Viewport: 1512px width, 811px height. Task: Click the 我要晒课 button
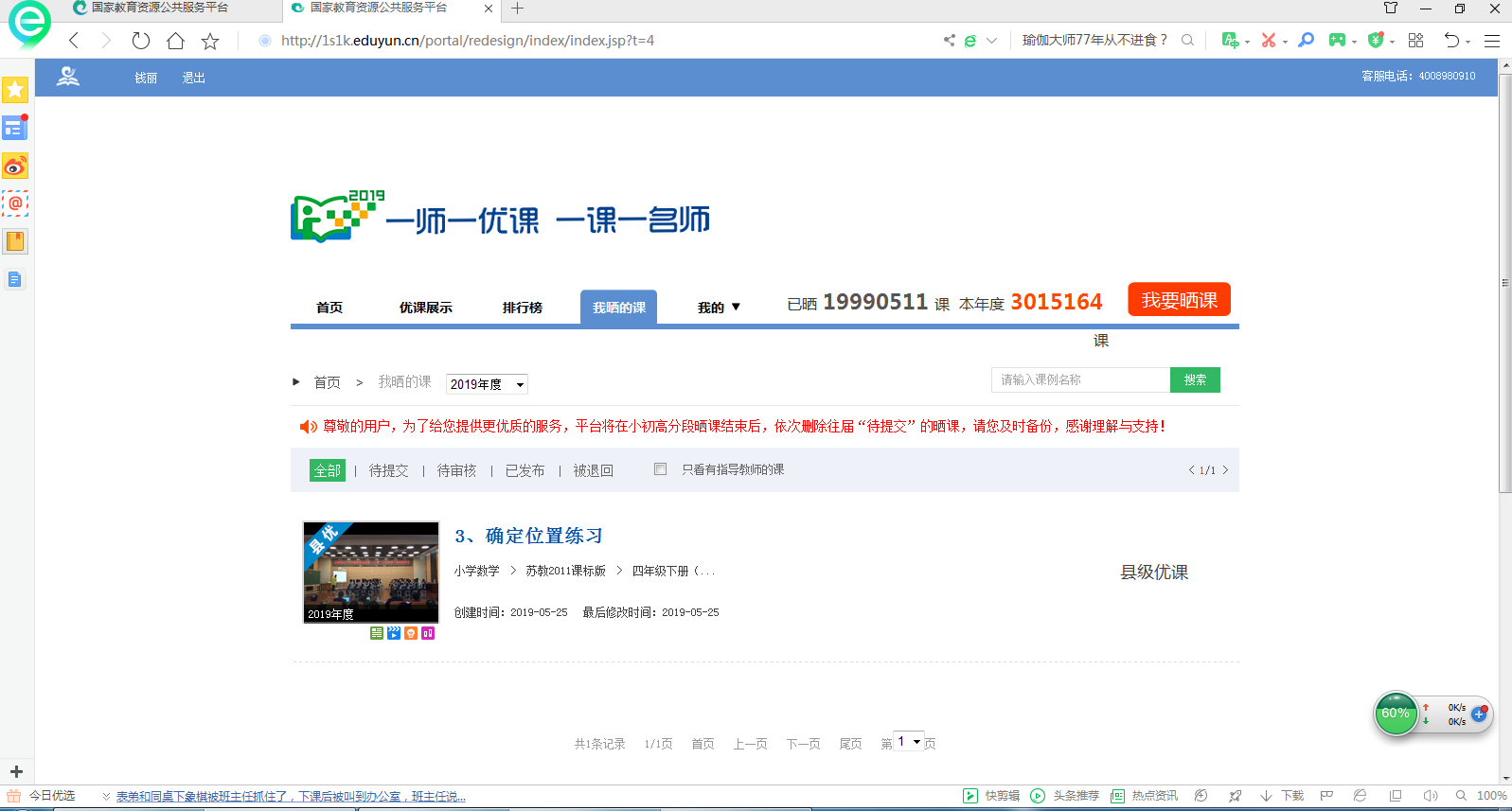coord(1179,300)
